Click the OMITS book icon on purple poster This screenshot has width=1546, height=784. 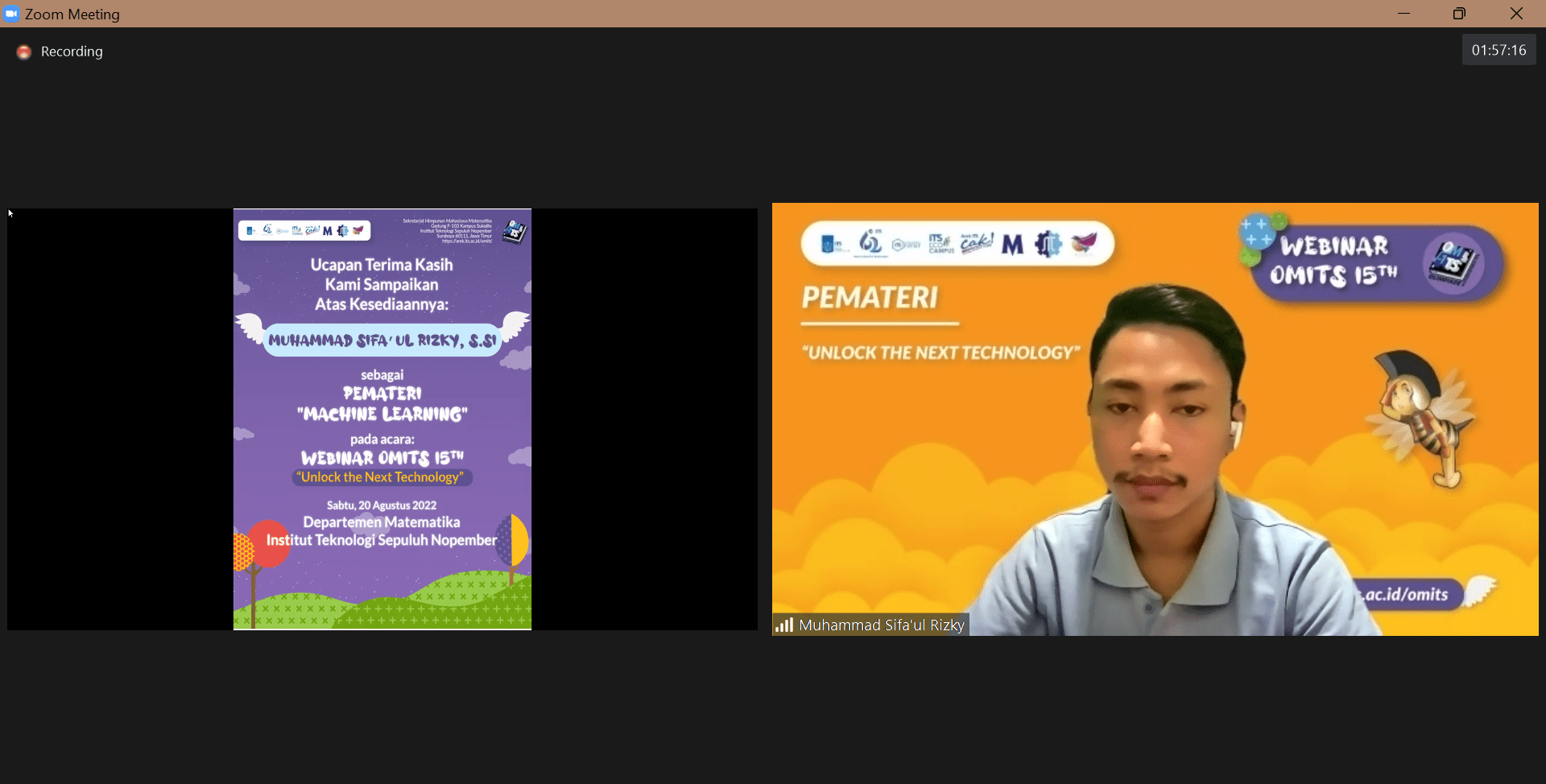click(514, 233)
